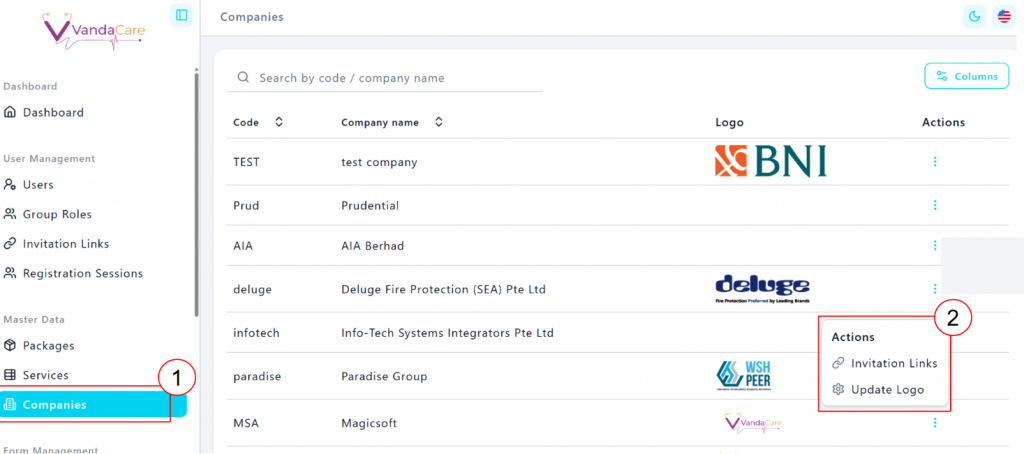Sort the table by the Code column
1024x454 pixels.
[x=279, y=122]
